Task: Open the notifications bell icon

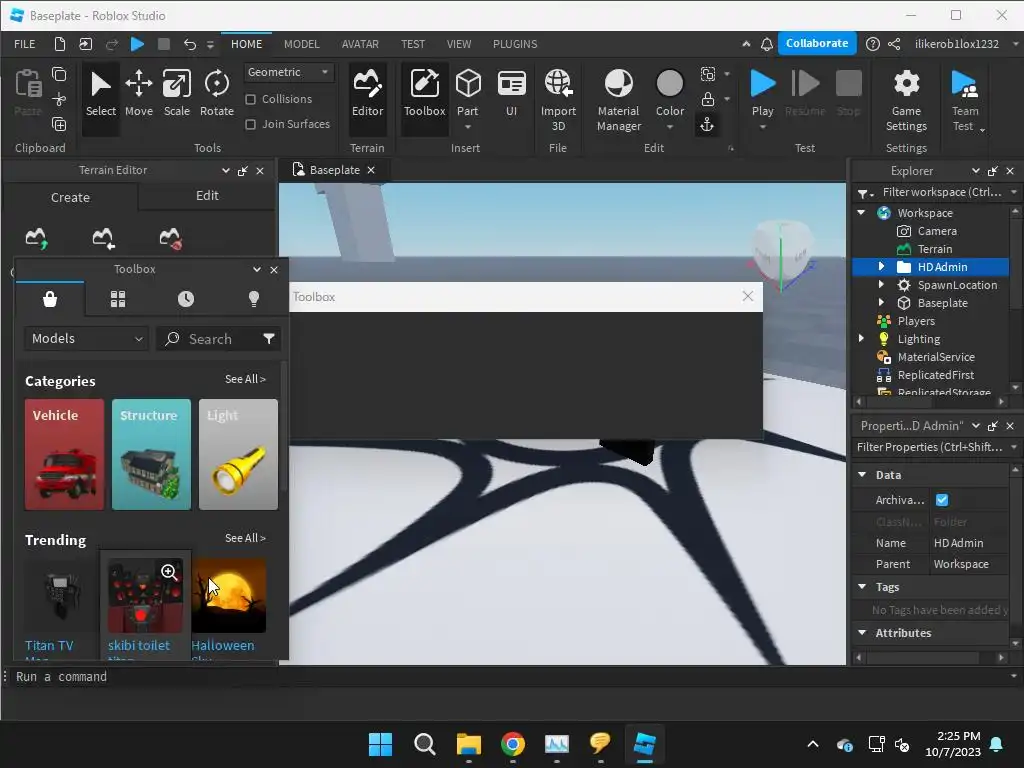Action: 767,44
